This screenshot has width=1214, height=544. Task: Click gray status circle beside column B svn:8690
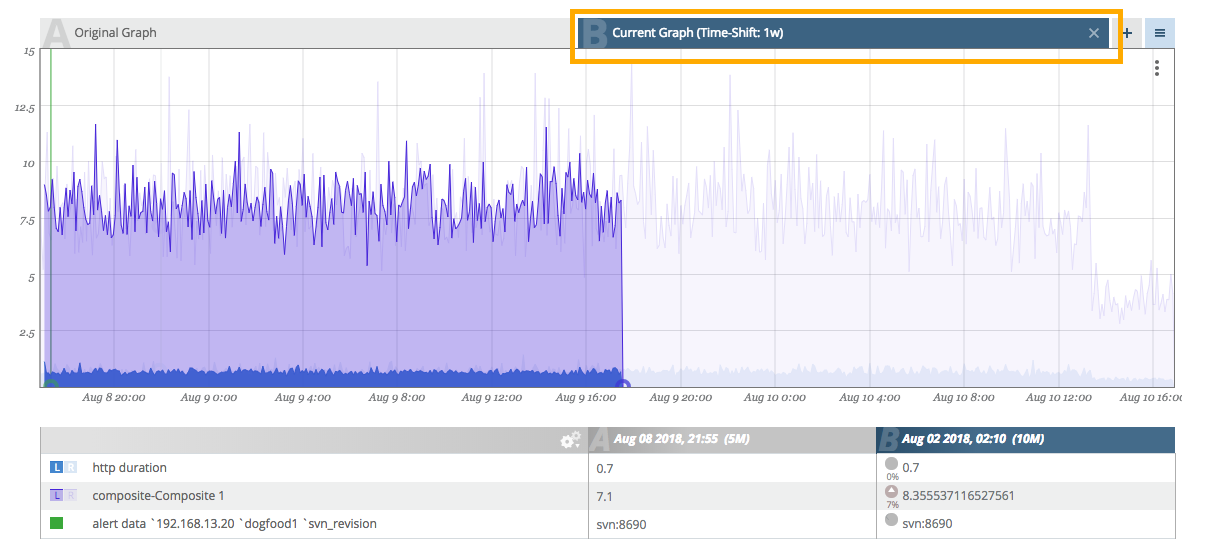point(891,521)
